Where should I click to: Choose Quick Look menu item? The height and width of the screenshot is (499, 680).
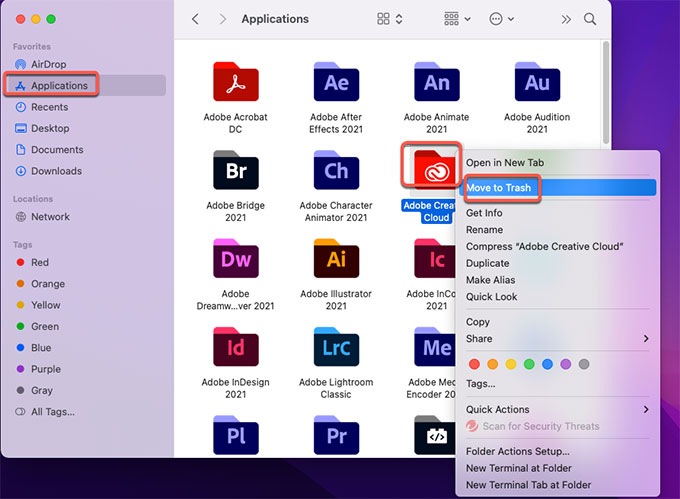(558, 297)
